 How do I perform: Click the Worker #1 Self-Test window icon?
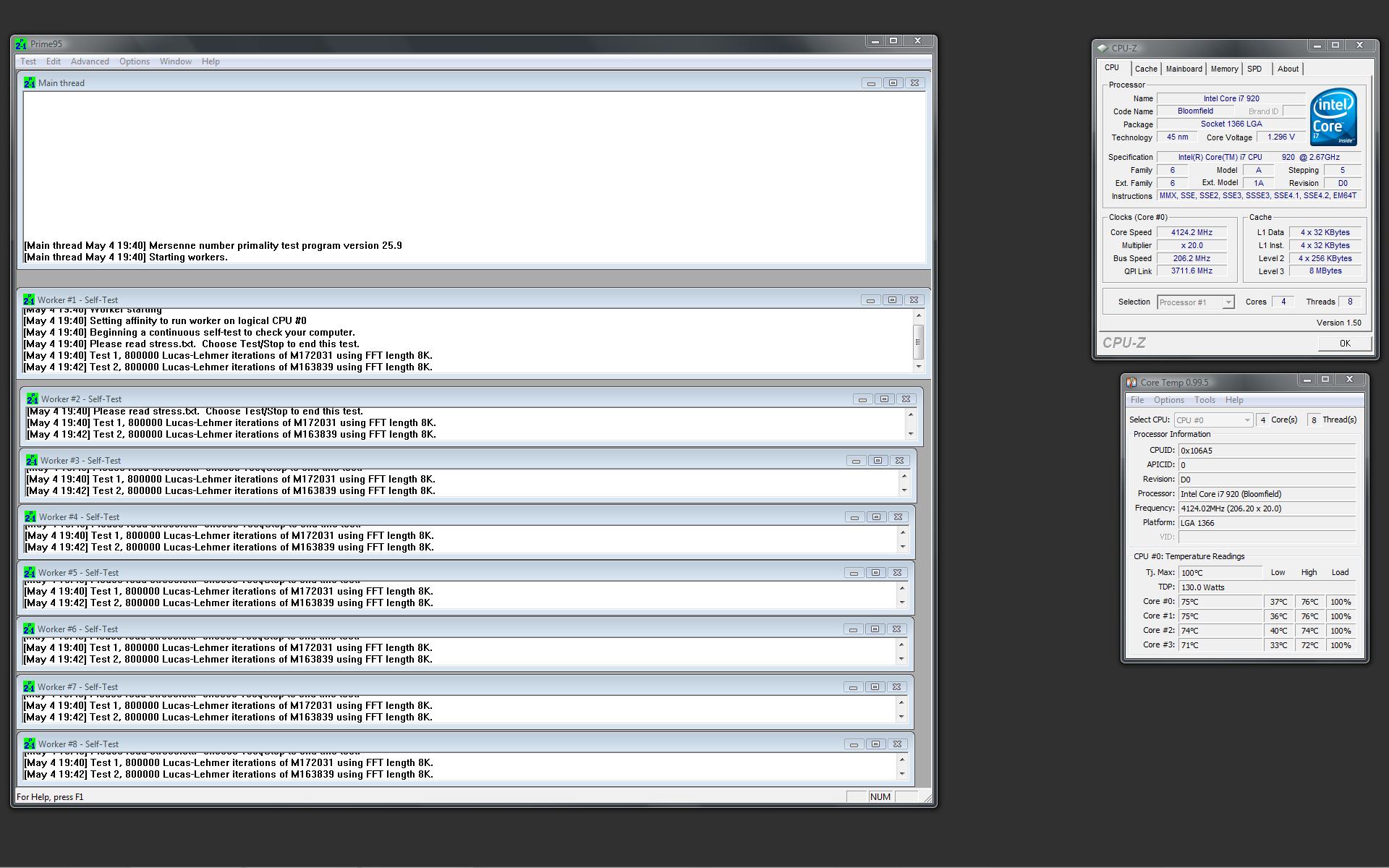pos(29,299)
